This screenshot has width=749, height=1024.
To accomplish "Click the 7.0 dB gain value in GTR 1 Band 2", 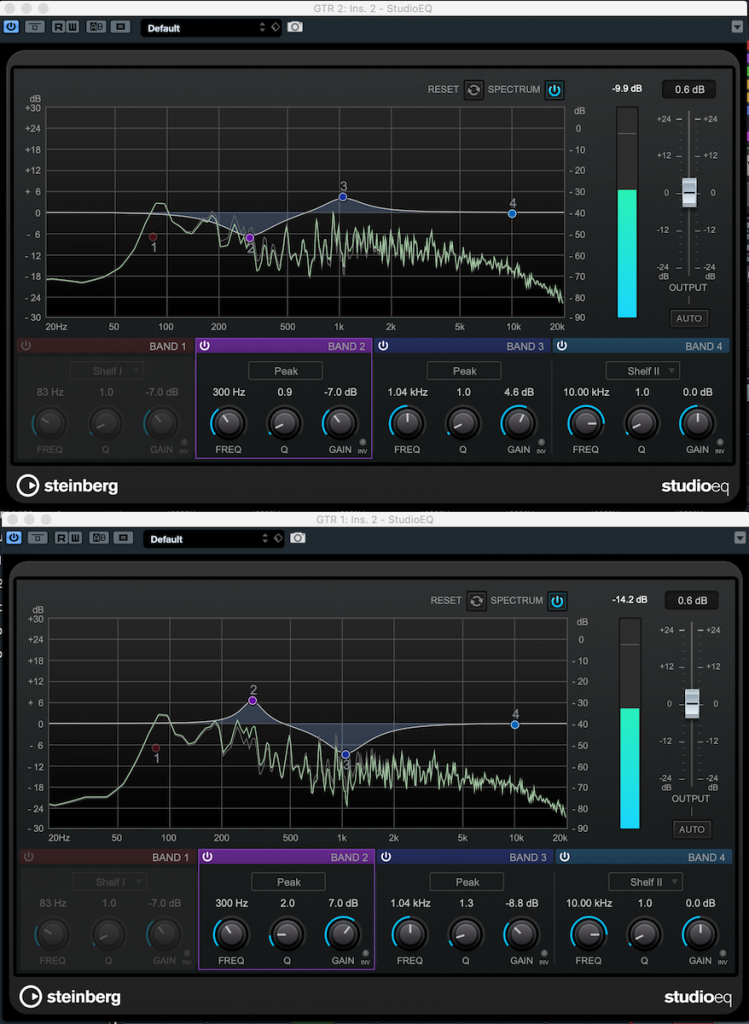I will 342,903.
